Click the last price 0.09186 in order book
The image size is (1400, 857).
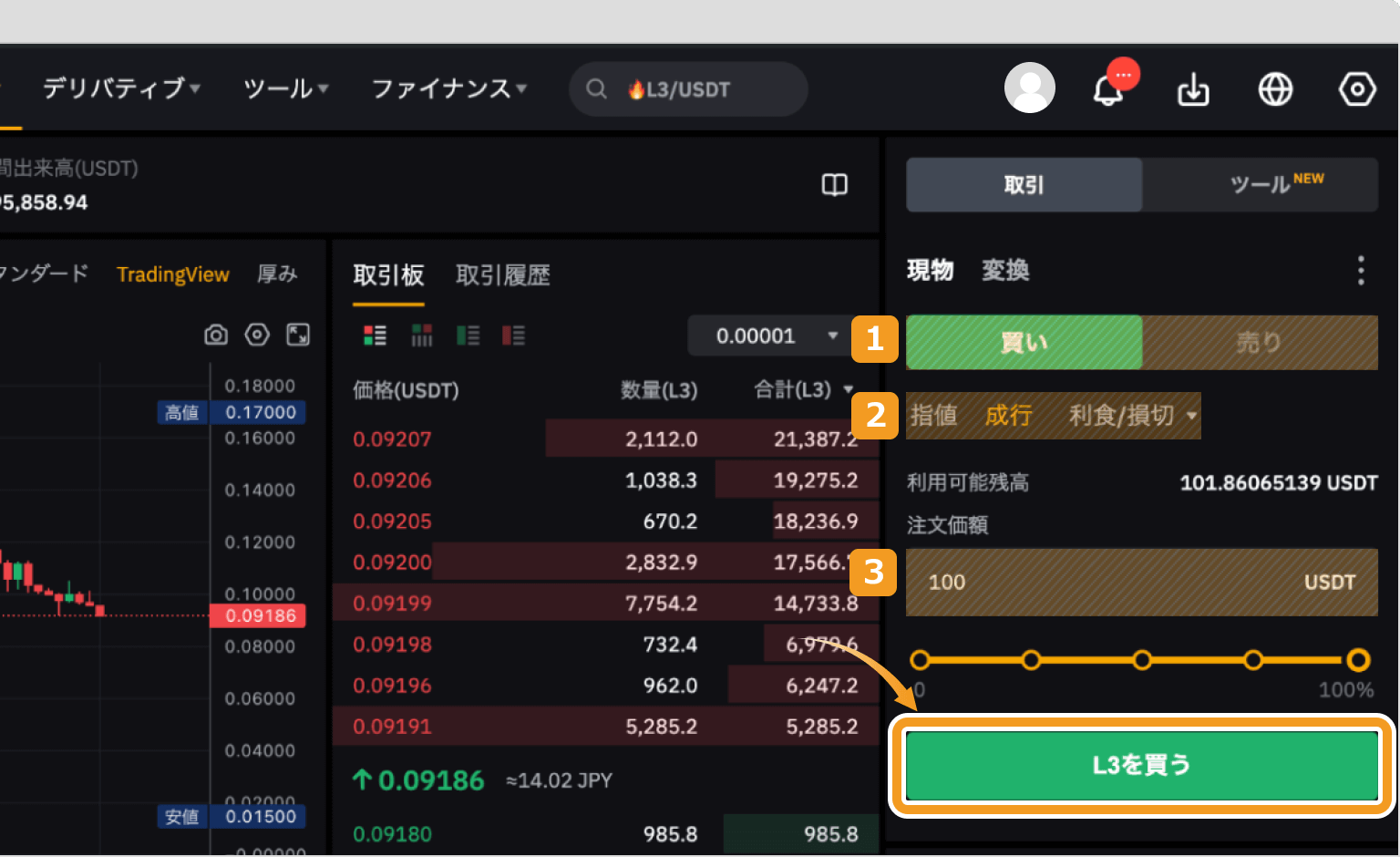point(431,780)
